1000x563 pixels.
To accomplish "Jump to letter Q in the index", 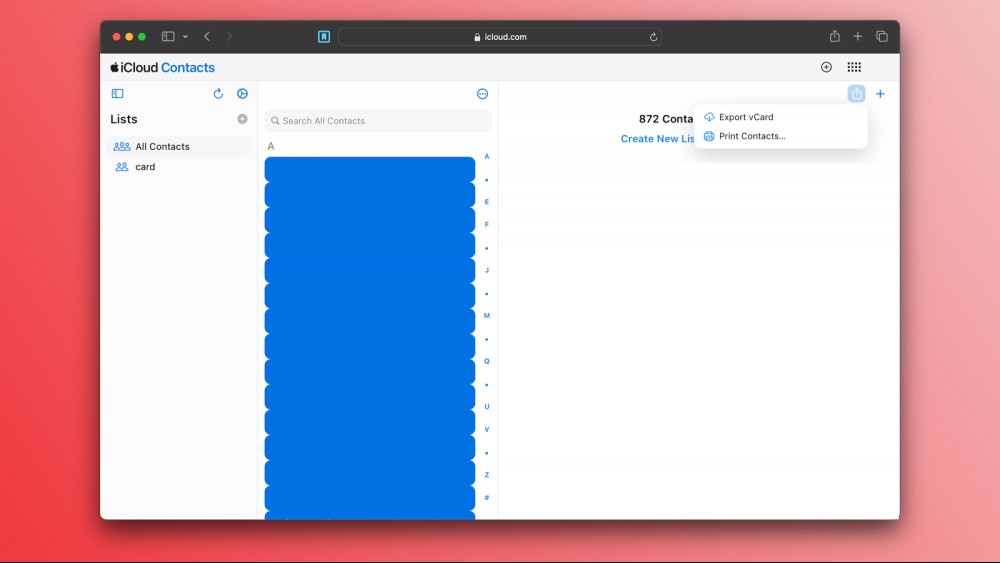I will [x=487, y=361].
